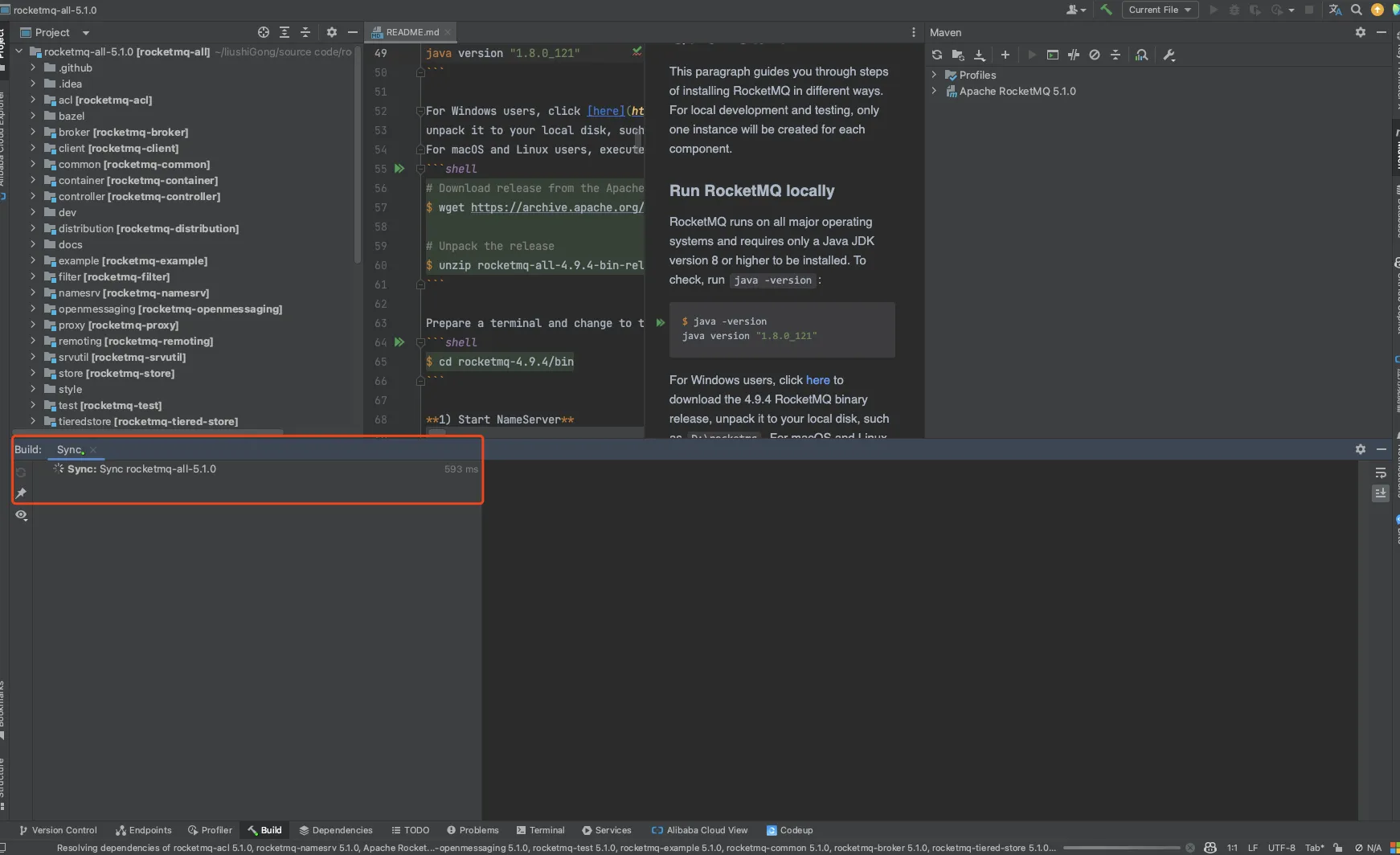The width and height of the screenshot is (1400, 855).
Task: Toggle soft-wrap in Build output panel
Action: [x=1381, y=472]
